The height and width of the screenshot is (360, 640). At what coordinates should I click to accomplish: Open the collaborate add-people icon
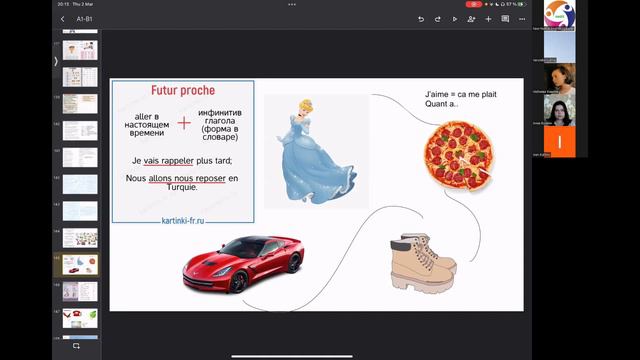tap(471, 19)
